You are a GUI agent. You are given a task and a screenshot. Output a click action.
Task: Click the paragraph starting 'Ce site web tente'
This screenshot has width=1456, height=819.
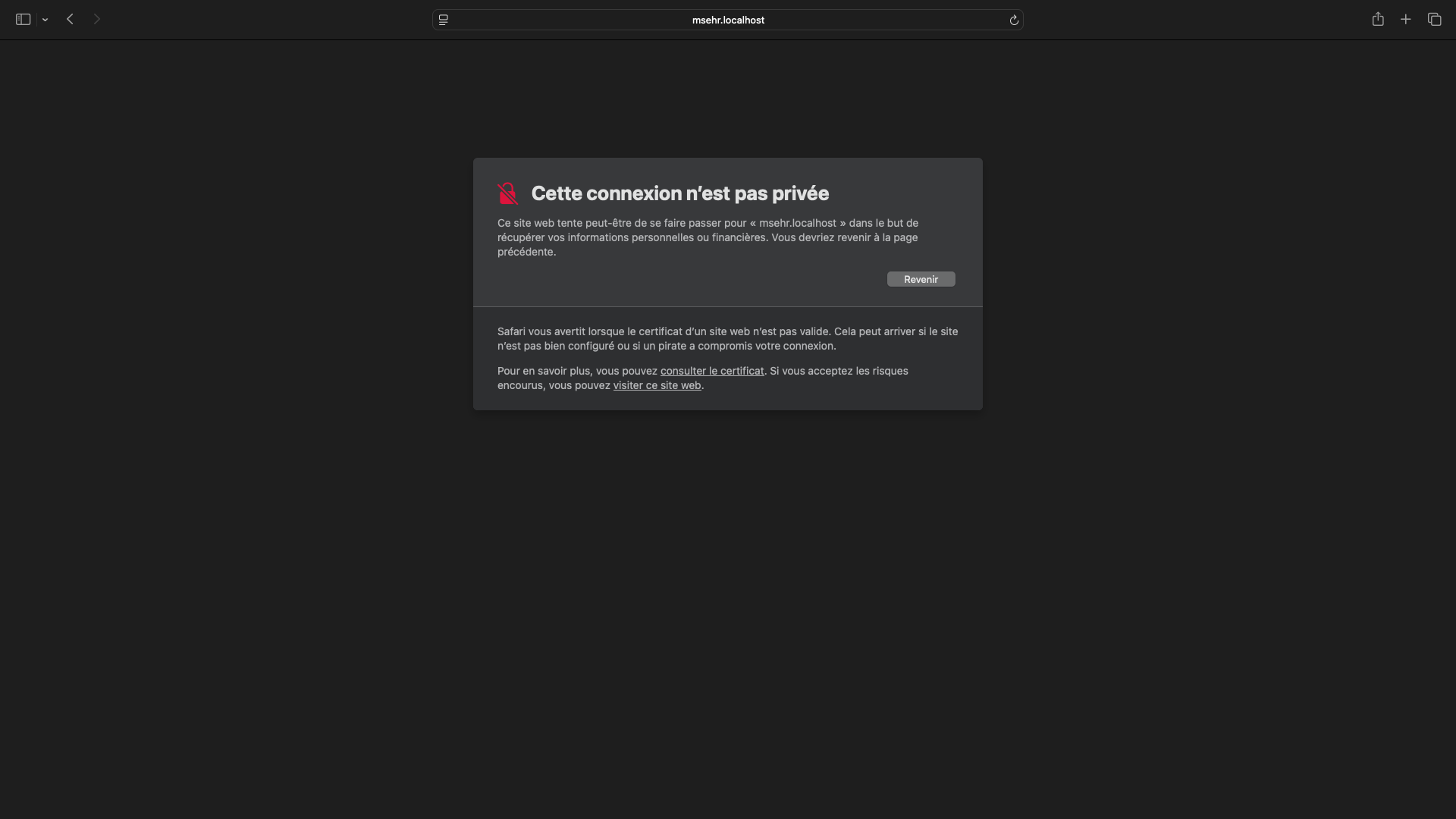tap(708, 237)
